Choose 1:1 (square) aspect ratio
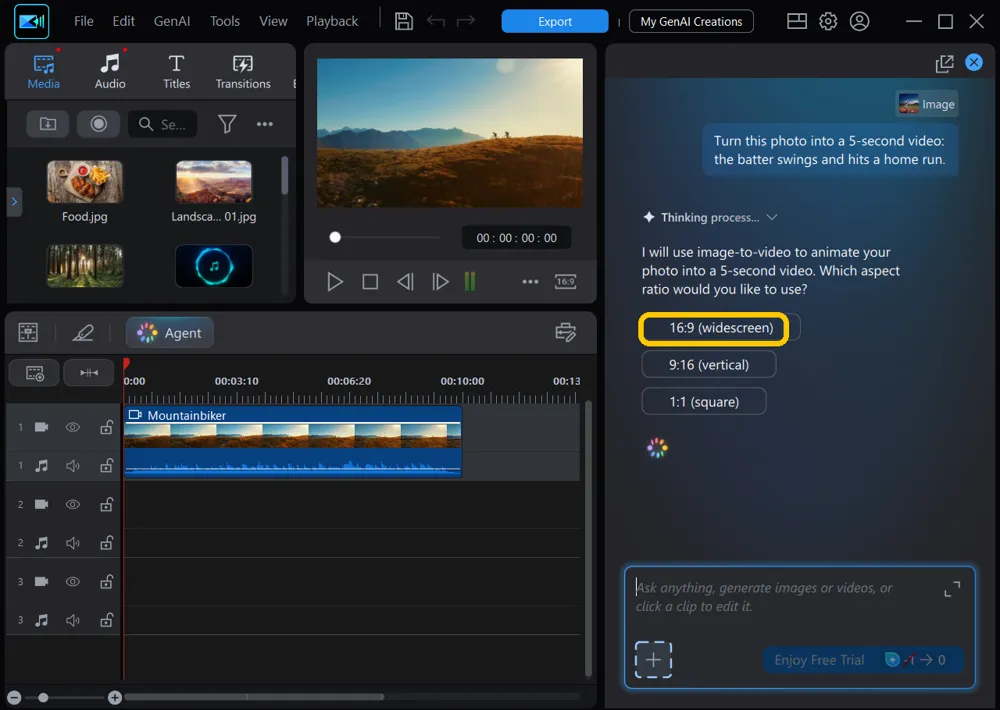The width and height of the screenshot is (1000, 710). coord(704,402)
